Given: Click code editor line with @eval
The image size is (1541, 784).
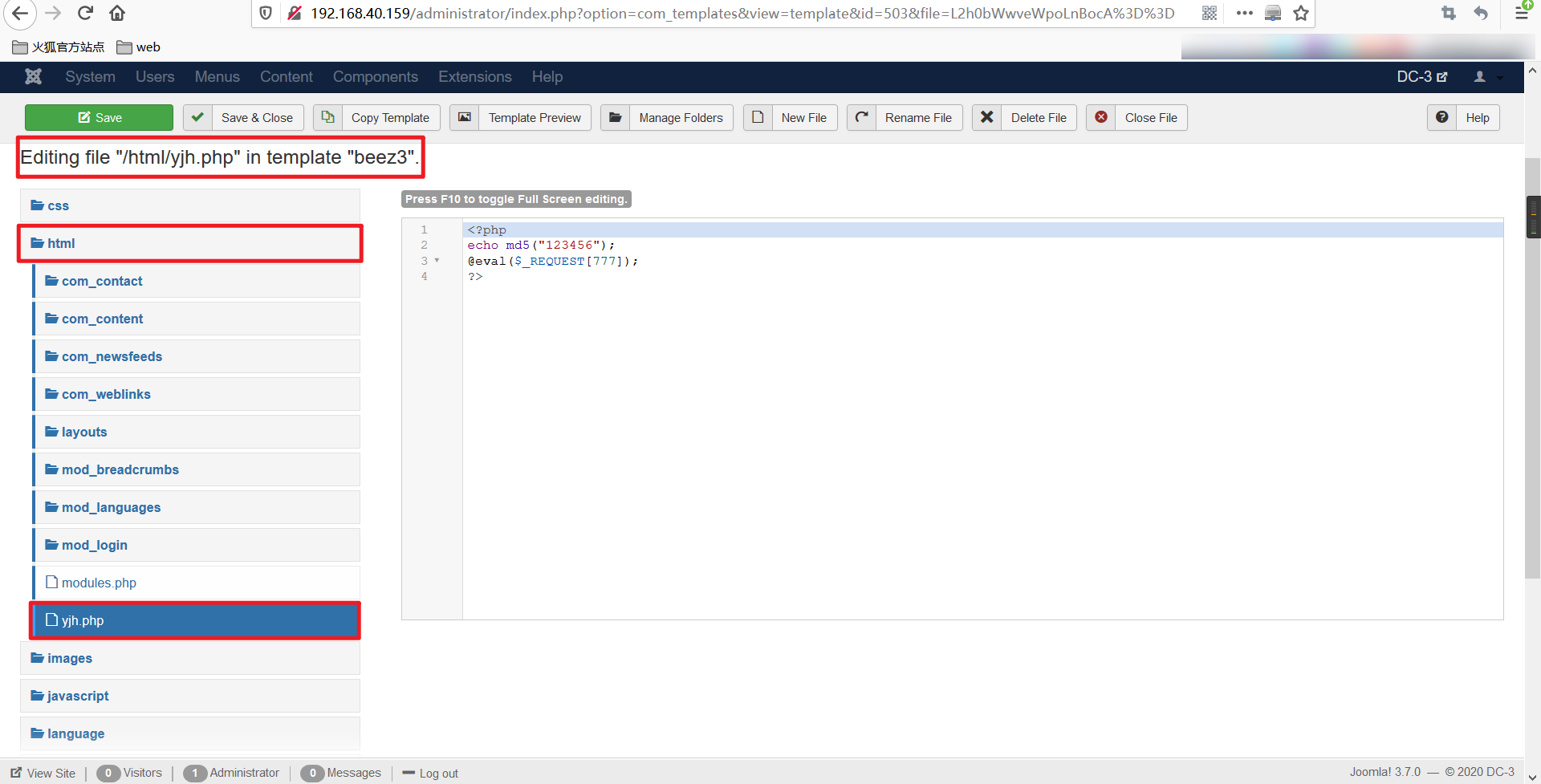Looking at the screenshot, I should point(982,261).
